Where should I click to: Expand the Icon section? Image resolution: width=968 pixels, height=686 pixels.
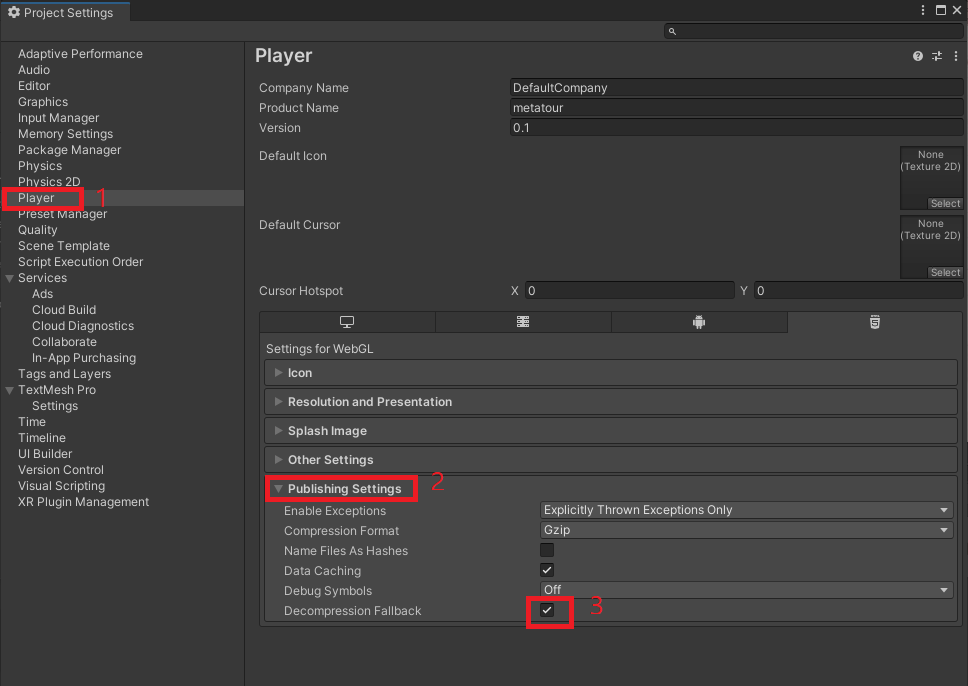tap(611, 373)
